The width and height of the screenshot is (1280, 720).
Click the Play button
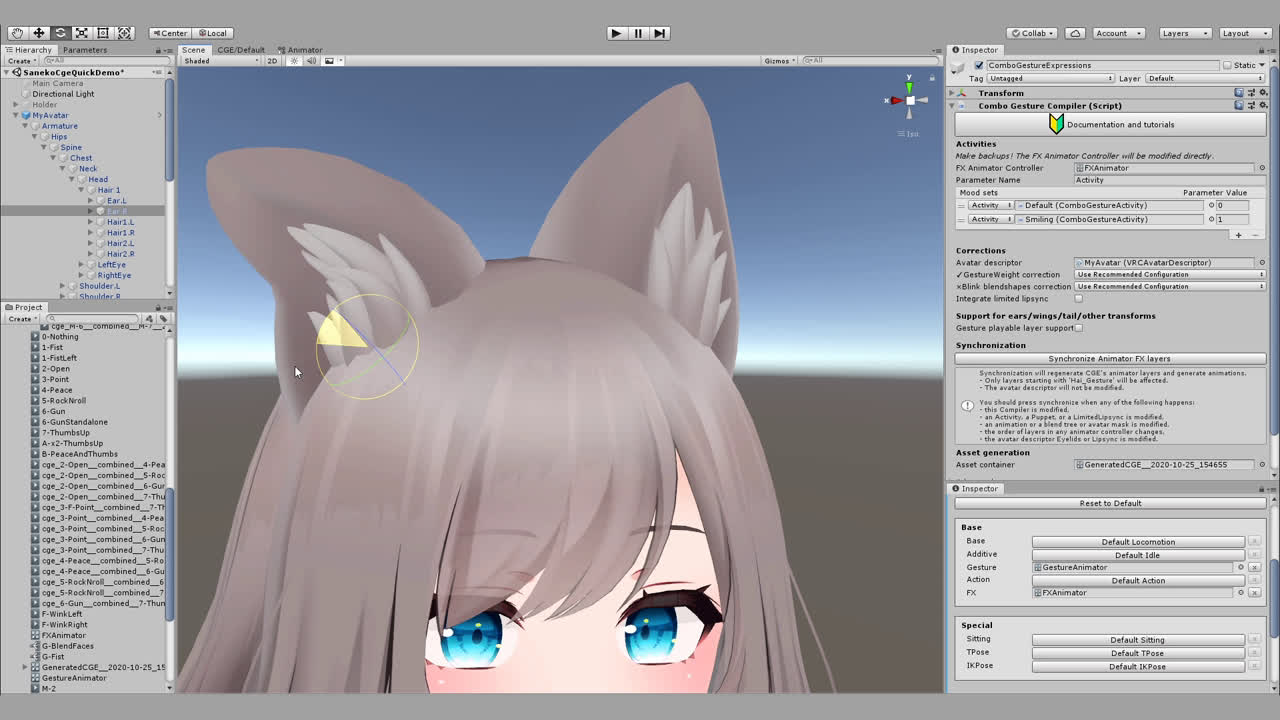(616, 33)
